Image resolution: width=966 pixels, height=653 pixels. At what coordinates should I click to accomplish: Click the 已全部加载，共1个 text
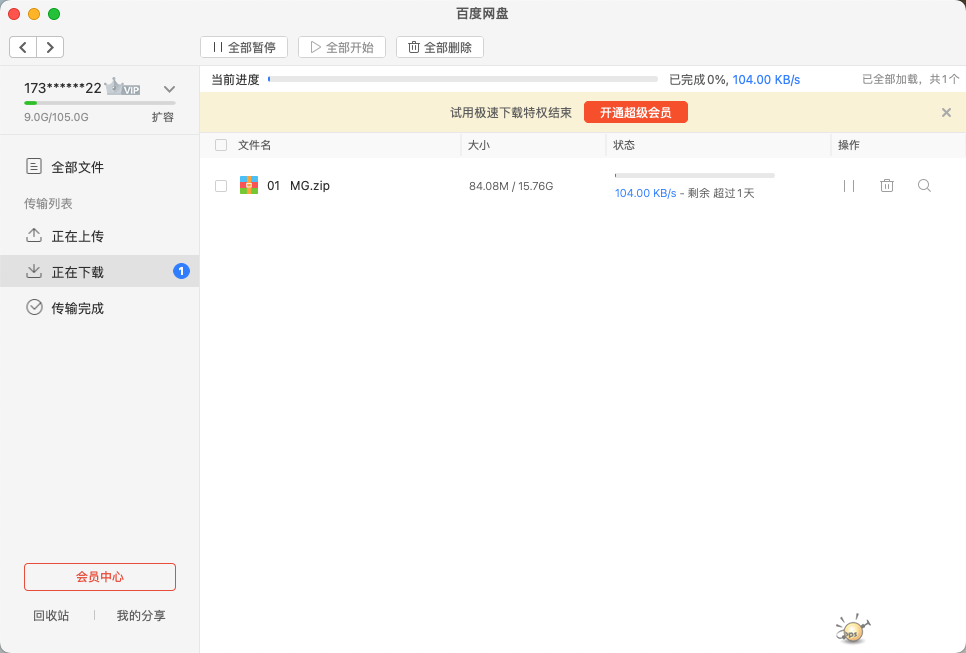pyautogui.click(x=911, y=79)
